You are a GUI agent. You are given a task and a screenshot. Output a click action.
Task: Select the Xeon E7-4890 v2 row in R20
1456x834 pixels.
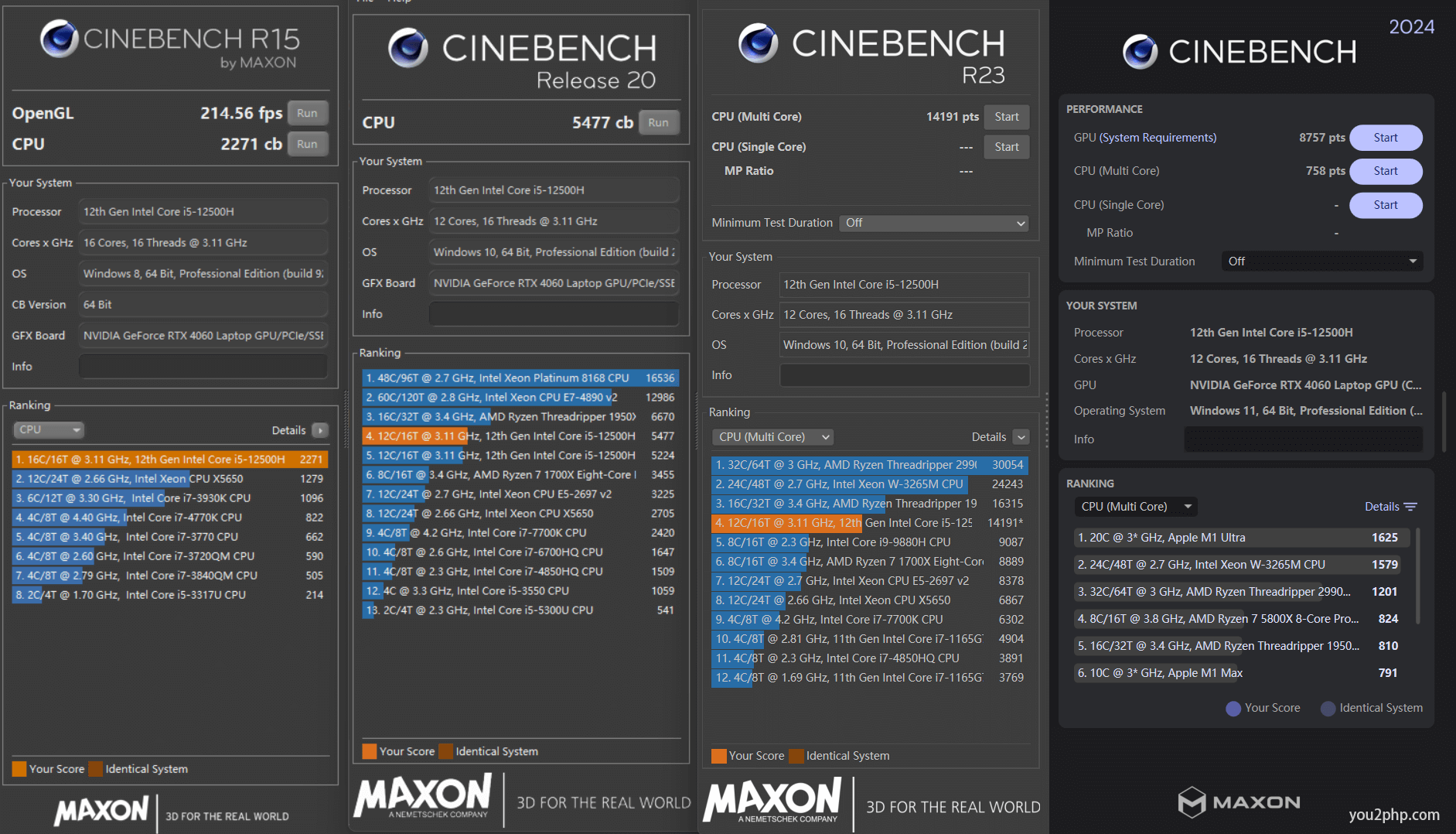coord(520,398)
